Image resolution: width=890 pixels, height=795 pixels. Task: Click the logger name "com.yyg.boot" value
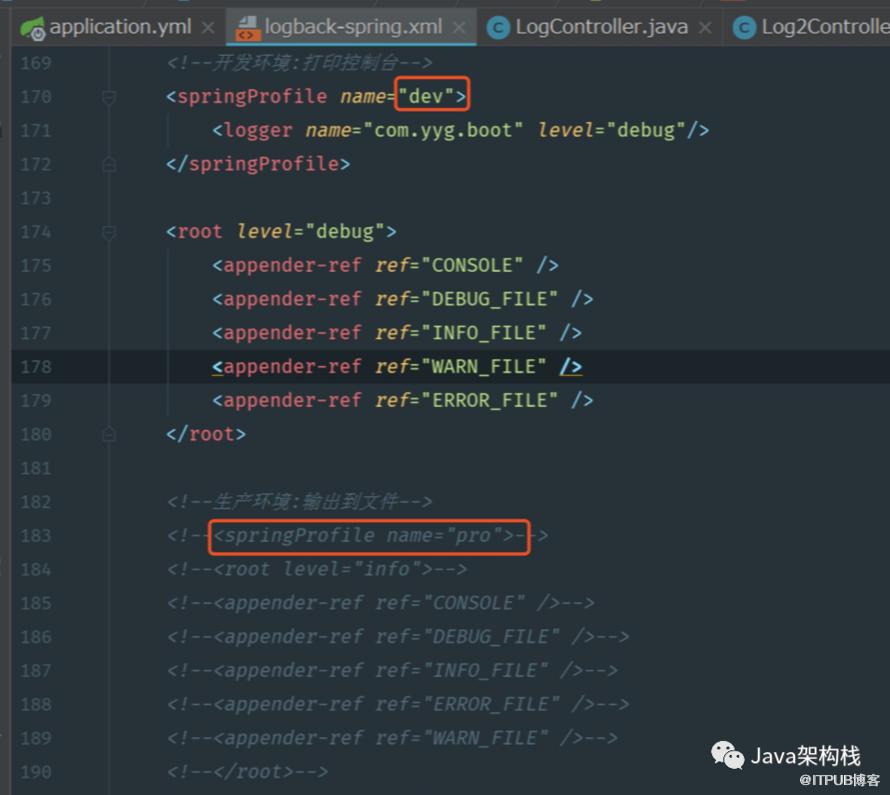(443, 131)
